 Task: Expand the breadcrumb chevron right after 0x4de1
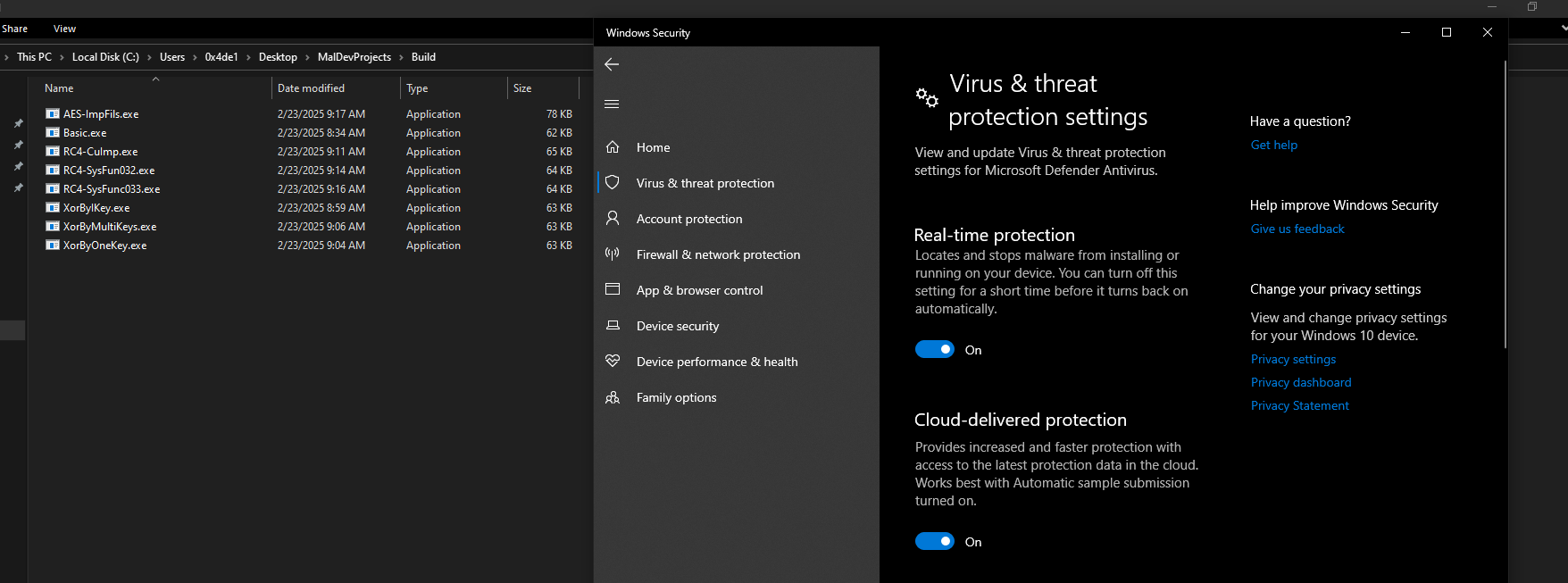click(248, 57)
